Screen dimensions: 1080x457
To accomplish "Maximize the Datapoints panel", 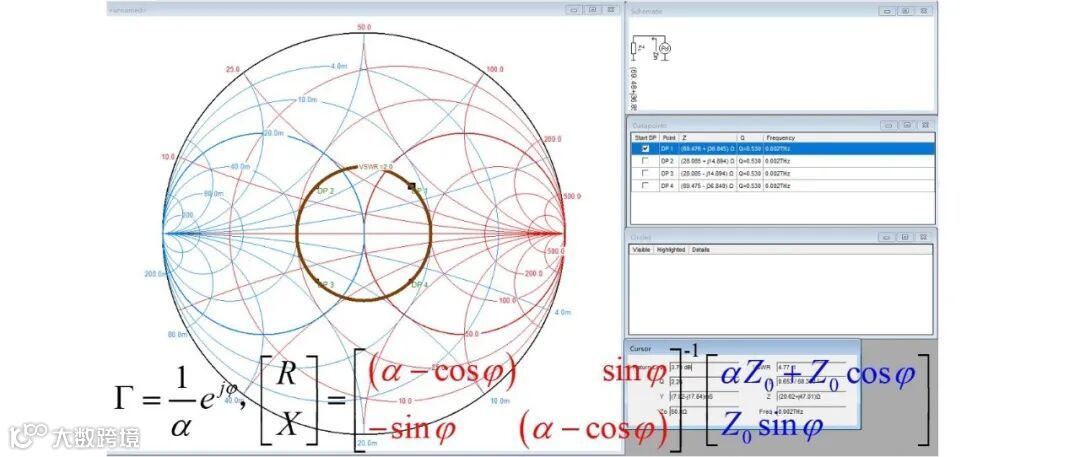I will click(906, 125).
